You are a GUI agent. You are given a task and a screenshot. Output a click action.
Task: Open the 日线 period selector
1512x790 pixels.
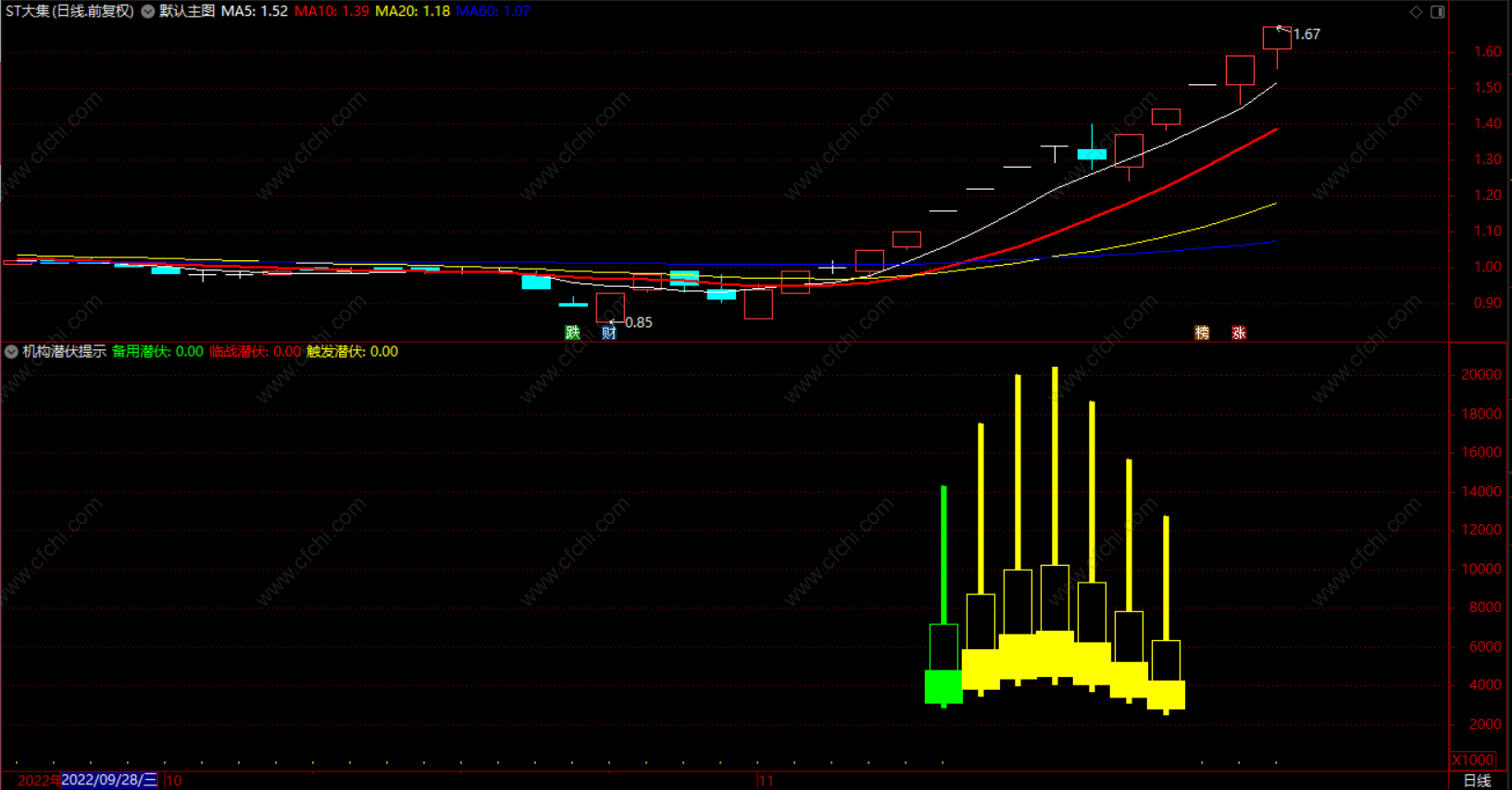tap(1477, 781)
